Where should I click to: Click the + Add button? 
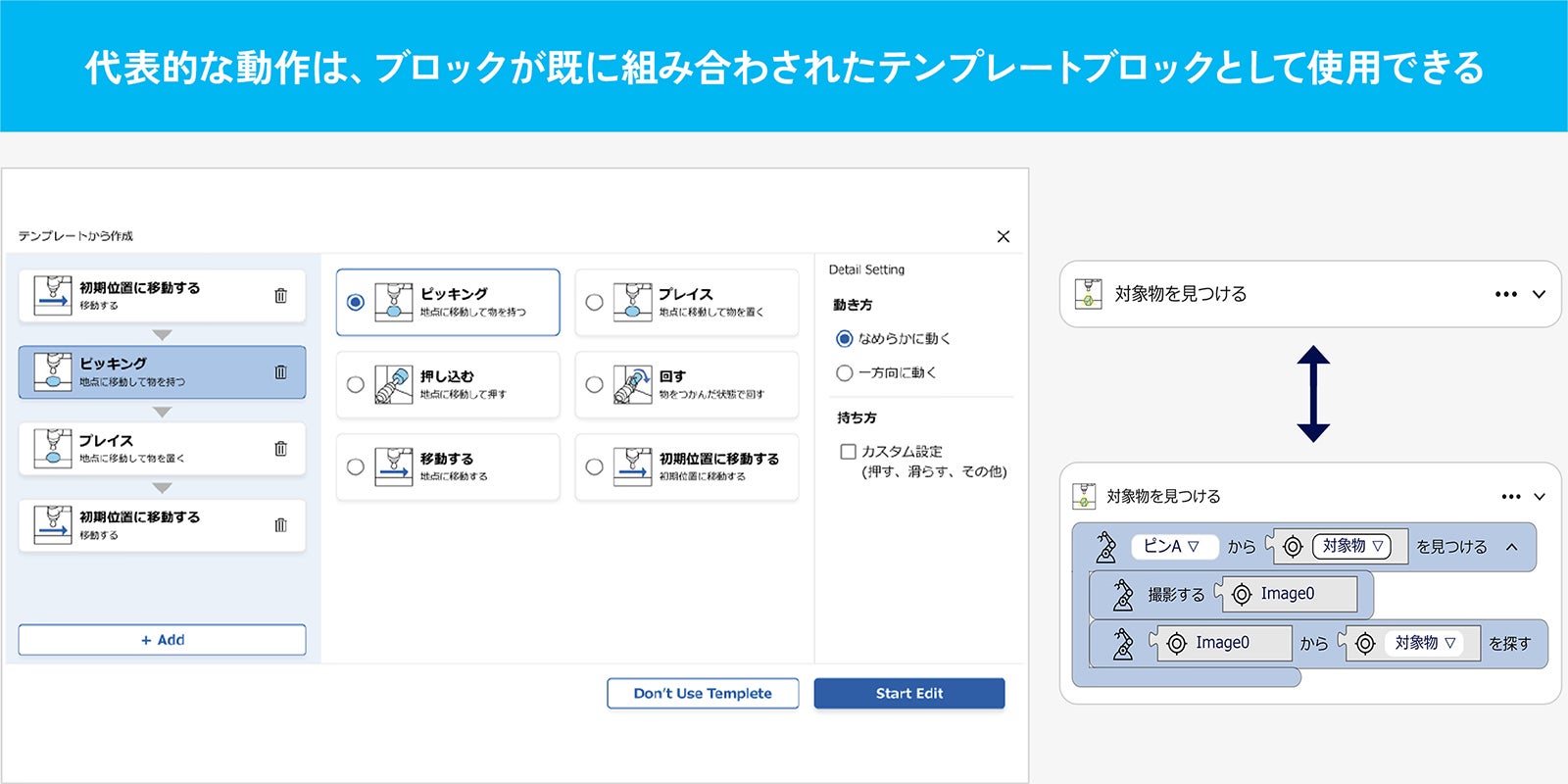point(162,640)
